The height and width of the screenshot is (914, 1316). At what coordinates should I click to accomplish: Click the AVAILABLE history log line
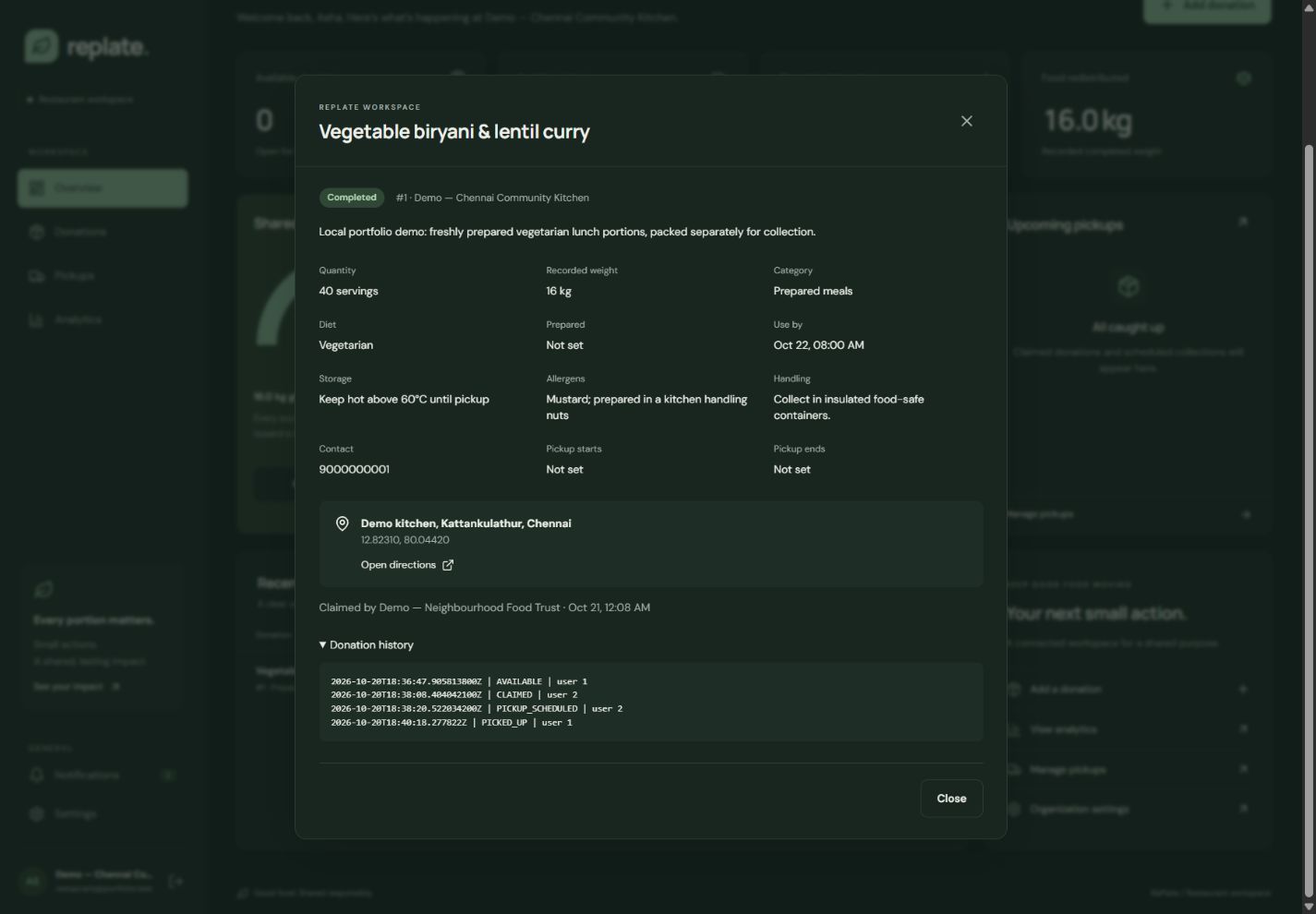point(459,681)
